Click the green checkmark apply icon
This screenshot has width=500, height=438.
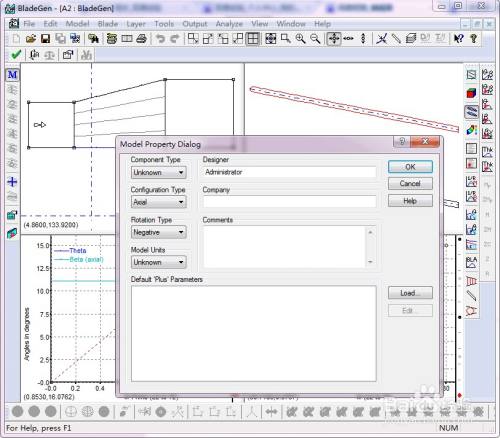16,54
